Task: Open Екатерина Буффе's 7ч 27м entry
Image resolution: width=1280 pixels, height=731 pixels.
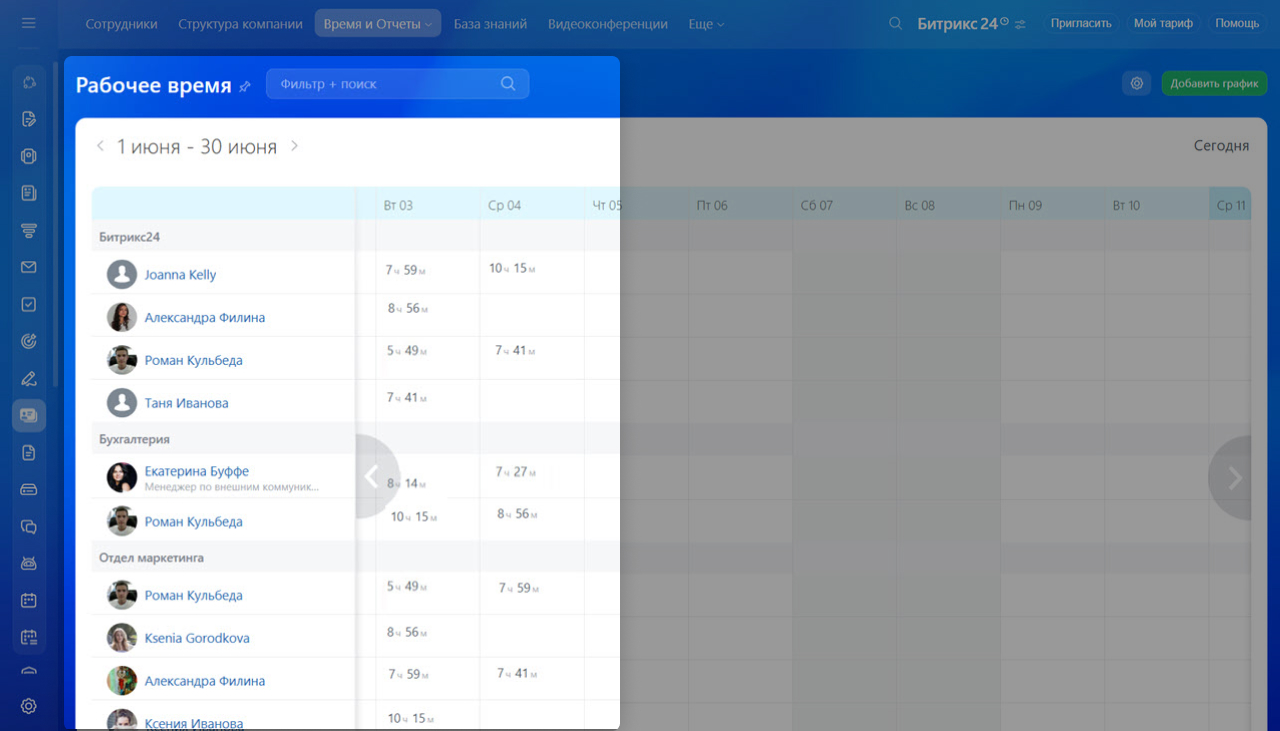Action: point(518,471)
